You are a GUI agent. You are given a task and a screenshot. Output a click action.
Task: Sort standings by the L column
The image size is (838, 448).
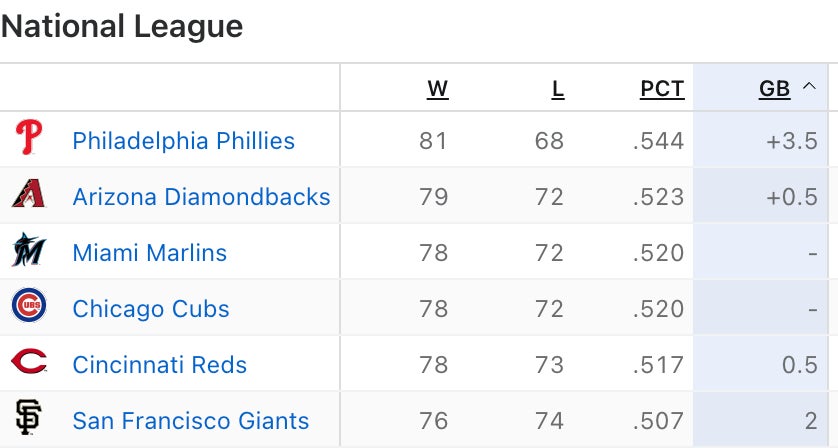click(557, 89)
